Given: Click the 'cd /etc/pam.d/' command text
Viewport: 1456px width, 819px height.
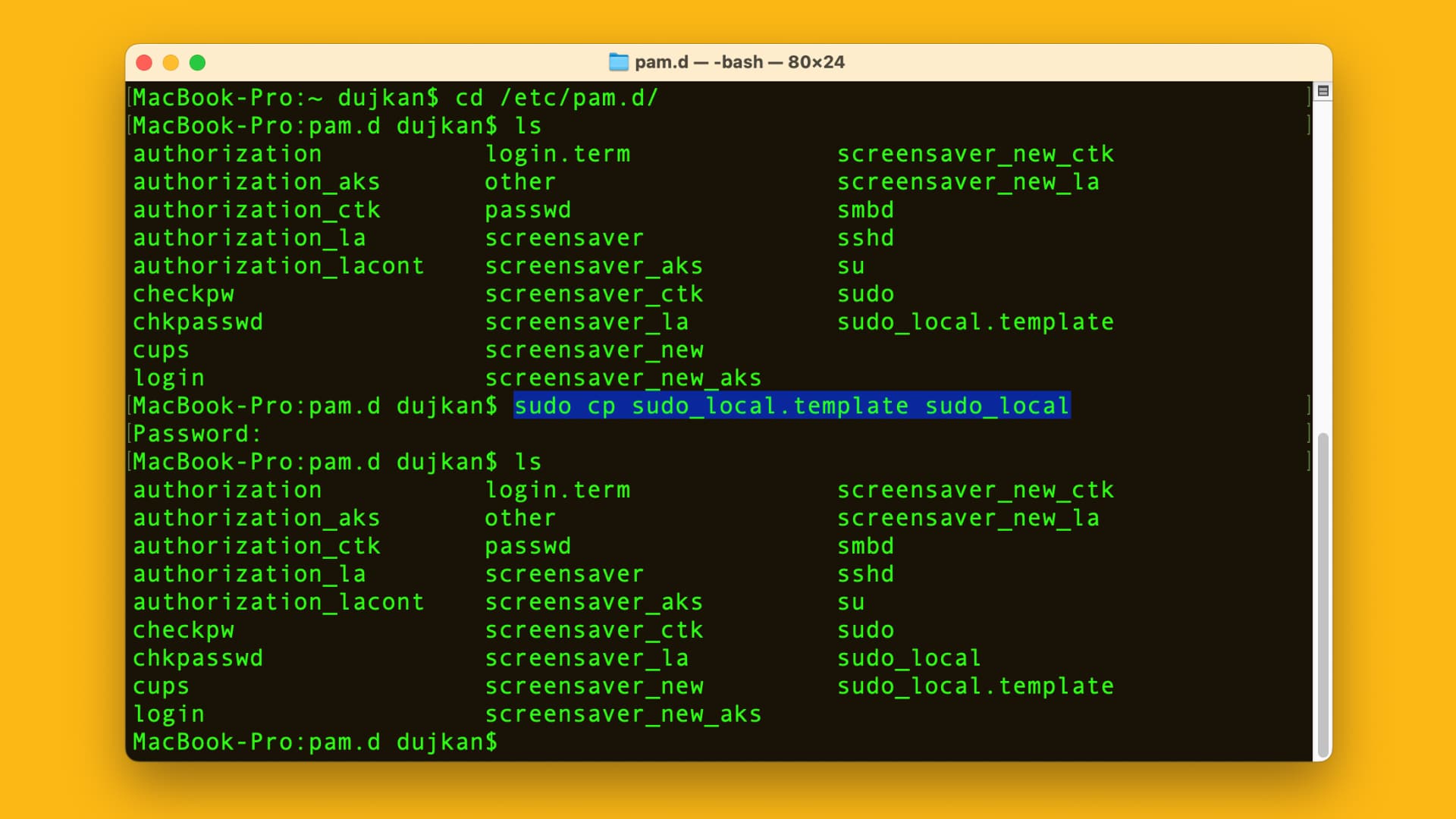Looking at the screenshot, I should 557,98.
